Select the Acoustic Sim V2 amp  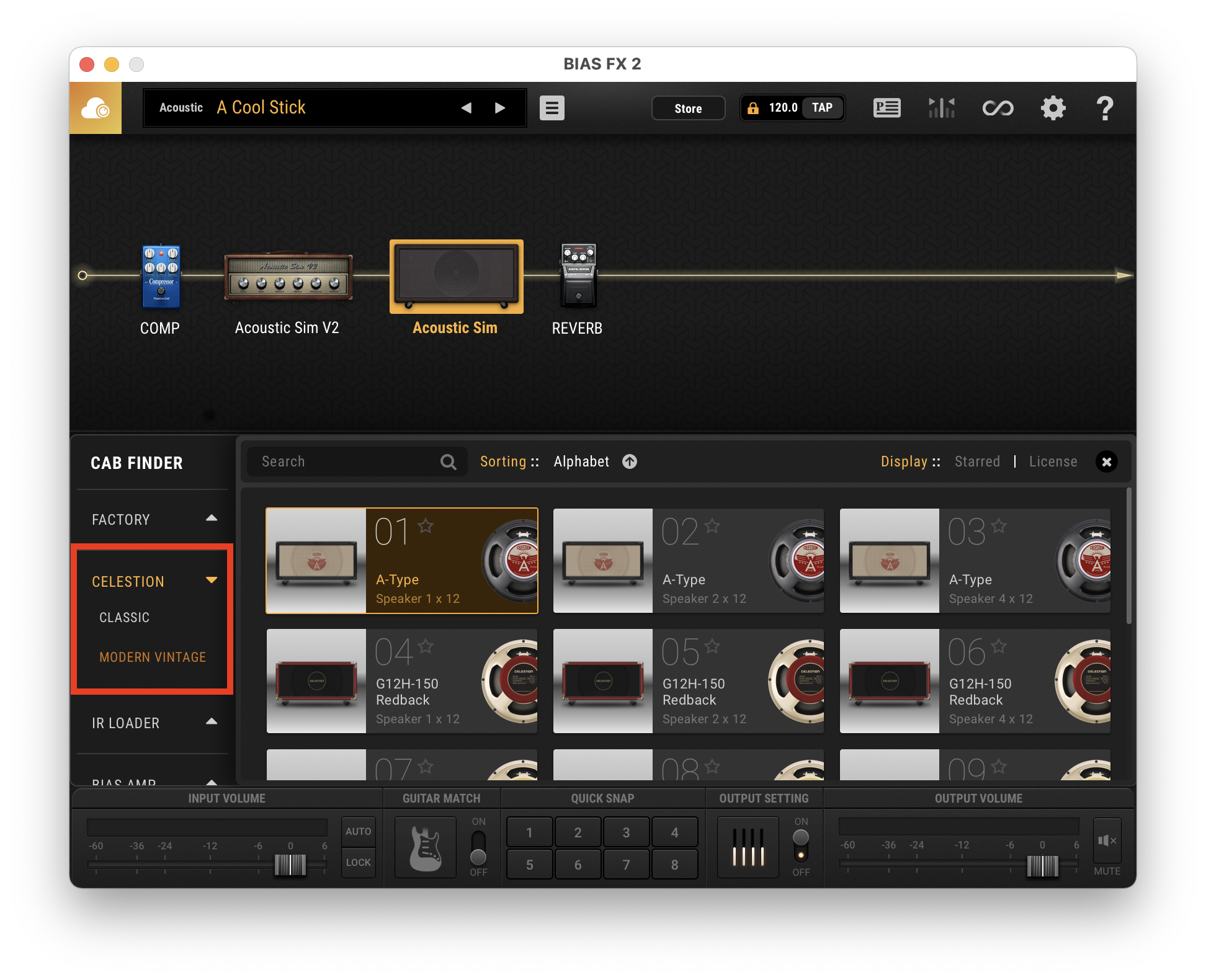(x=288, y=277)
